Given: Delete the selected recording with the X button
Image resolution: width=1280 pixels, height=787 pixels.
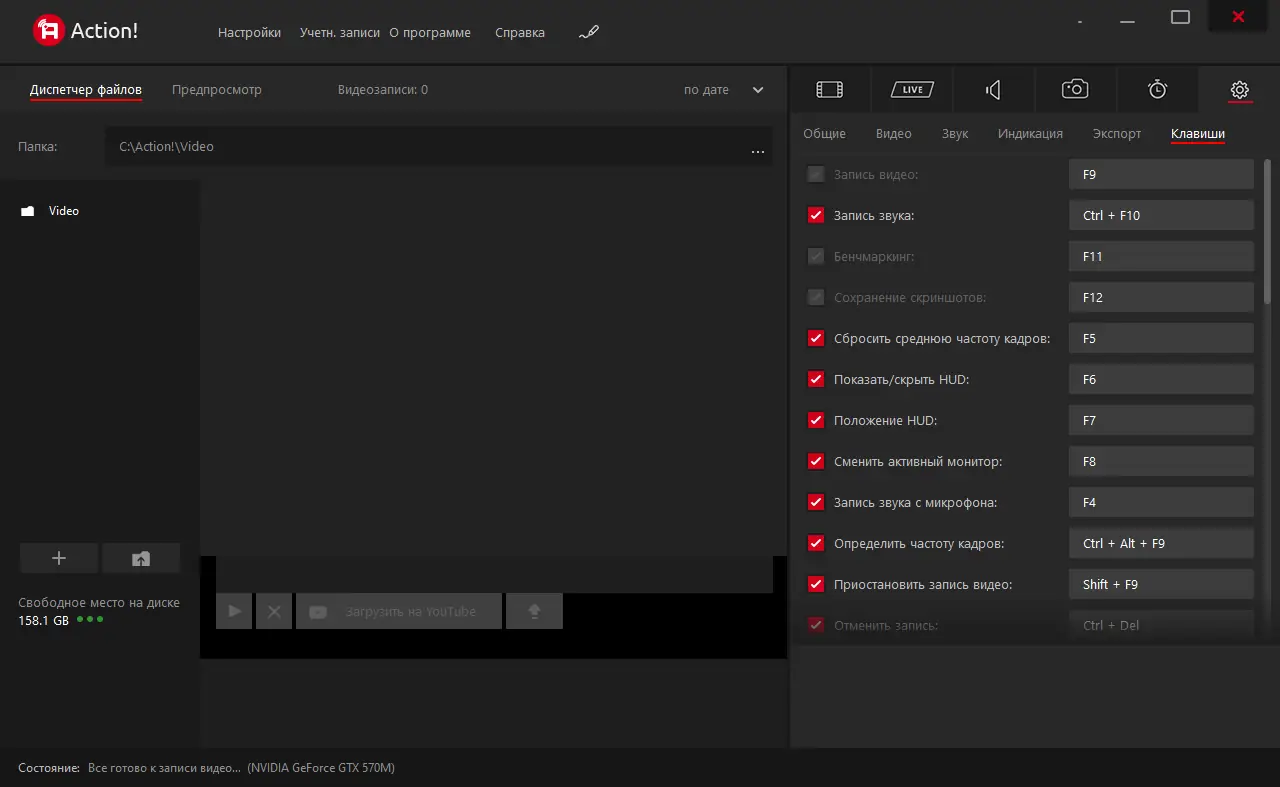Looking at the screenshot, I should [x=274, y=611].
